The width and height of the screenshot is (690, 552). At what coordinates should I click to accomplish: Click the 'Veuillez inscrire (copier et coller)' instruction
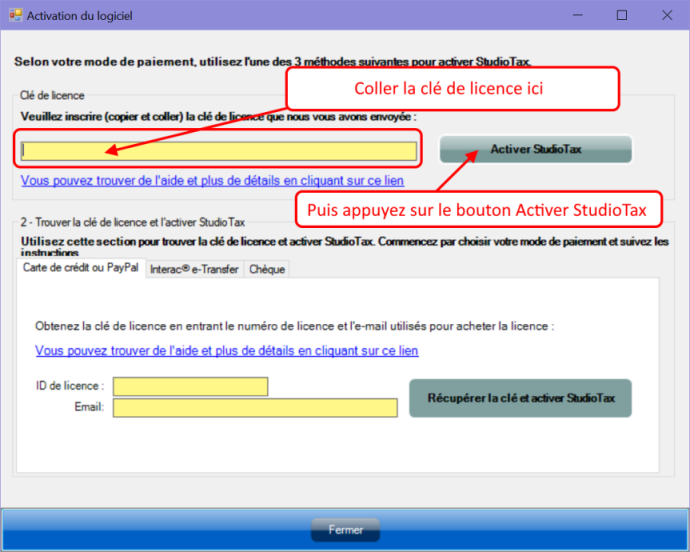click(219, 117)
